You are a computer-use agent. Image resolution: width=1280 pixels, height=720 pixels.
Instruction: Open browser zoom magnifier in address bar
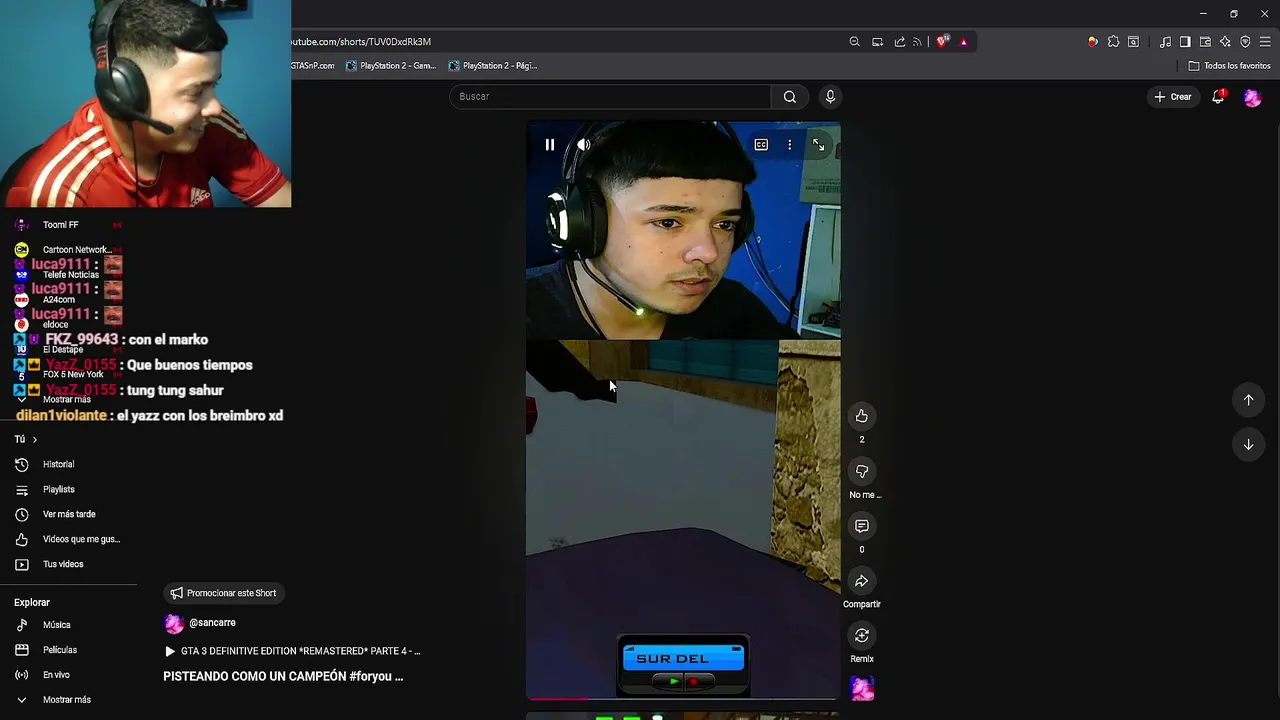854,42
